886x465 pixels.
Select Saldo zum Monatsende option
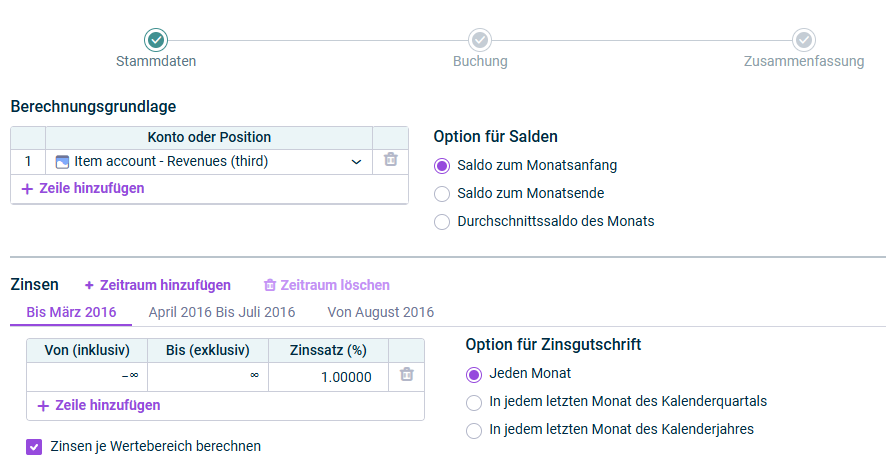[x=442, y=194]
